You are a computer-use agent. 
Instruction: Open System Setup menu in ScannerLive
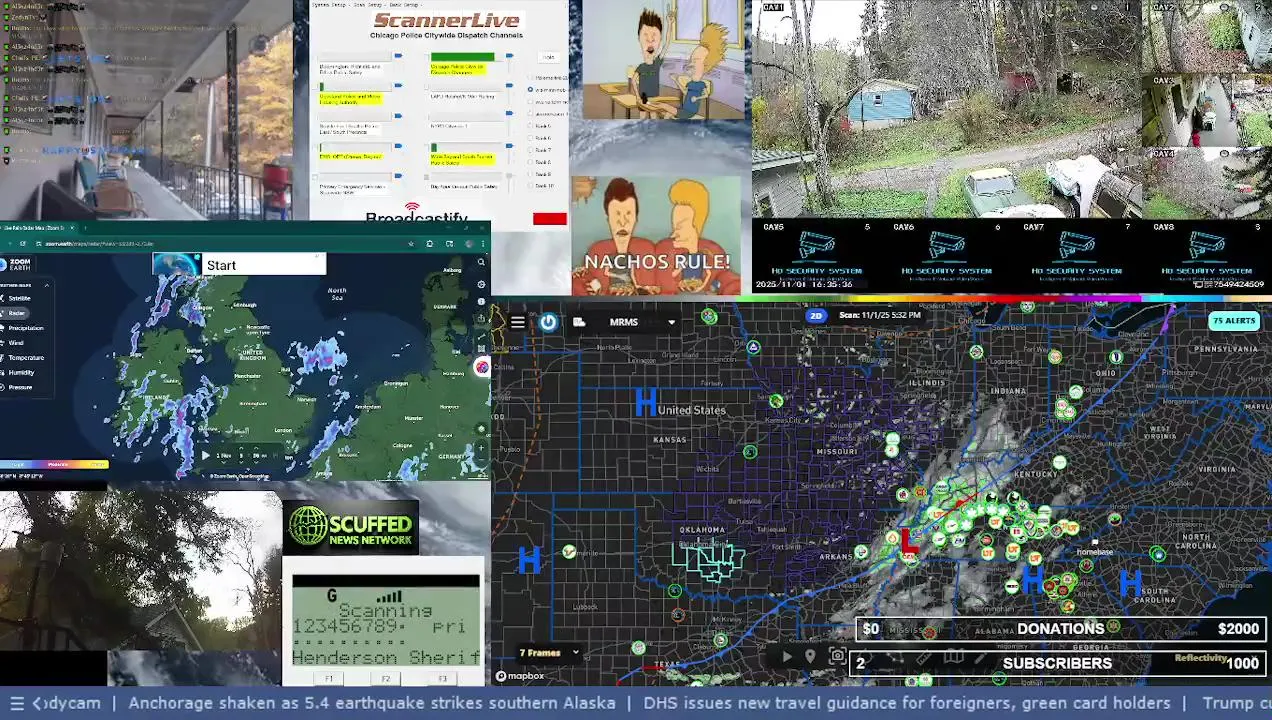click(329, 5)
